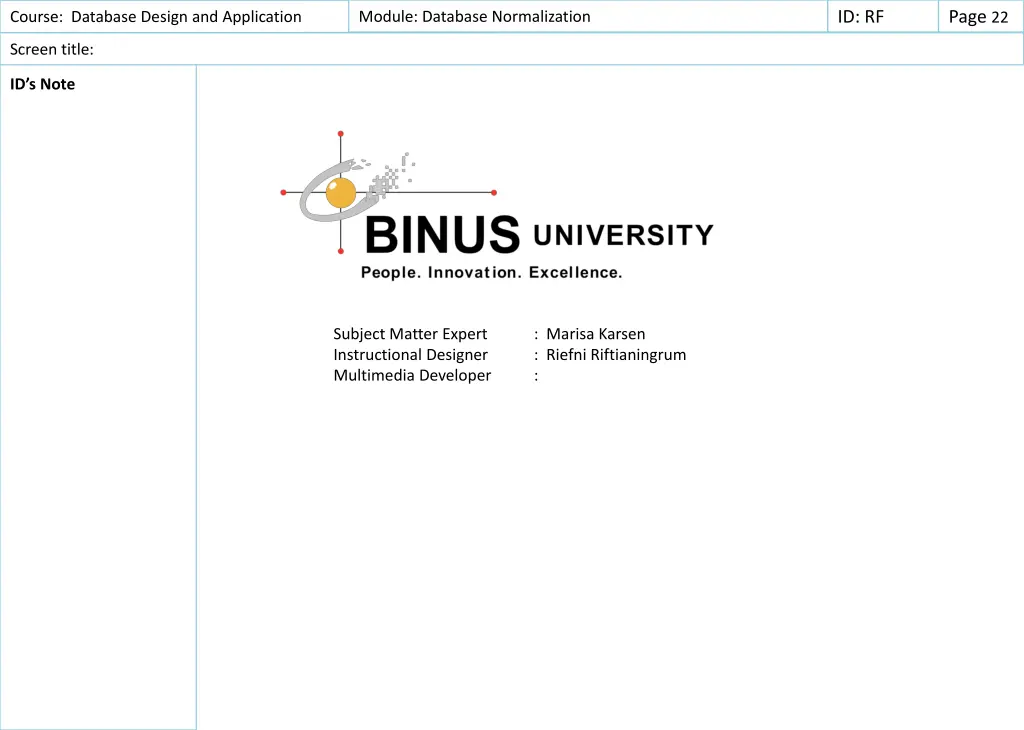Select the 'ID's Note' heading
Screen dimensions: 1024x730
[x=42, y=84]
